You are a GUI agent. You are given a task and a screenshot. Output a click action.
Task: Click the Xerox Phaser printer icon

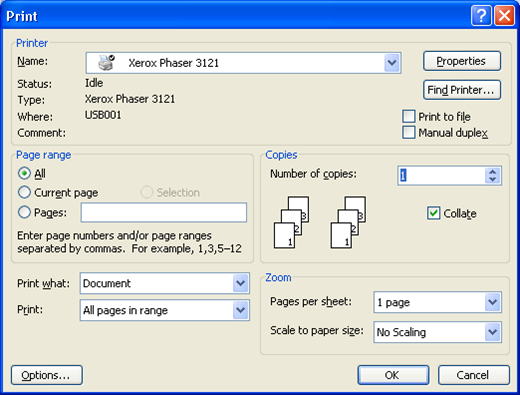click(106, 62)
